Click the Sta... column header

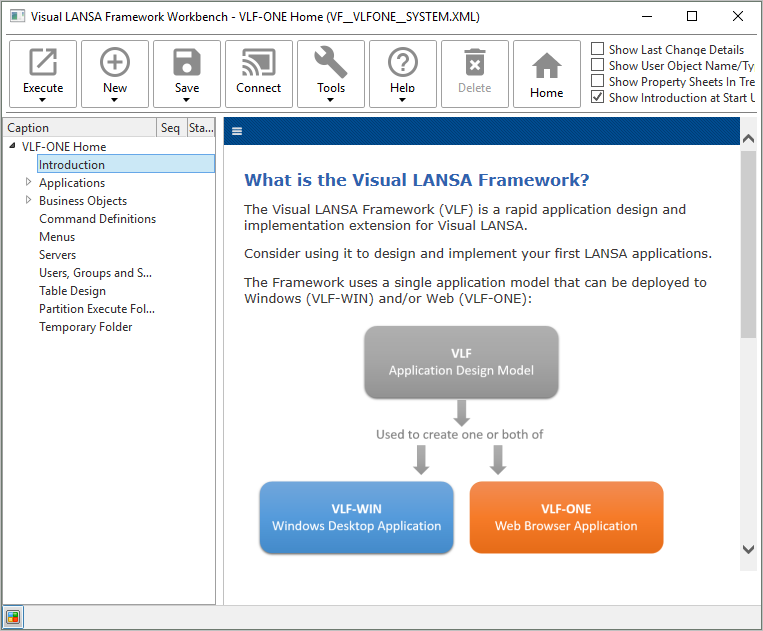(x=201, y=127)
